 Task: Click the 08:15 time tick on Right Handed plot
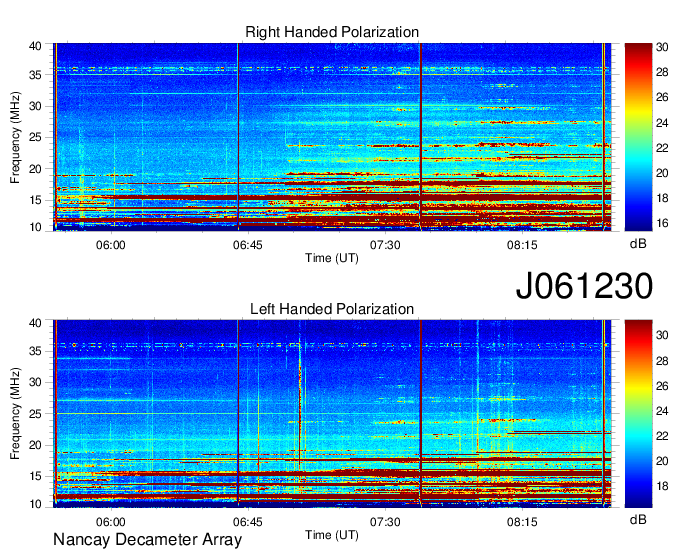[x=522, y=245]
